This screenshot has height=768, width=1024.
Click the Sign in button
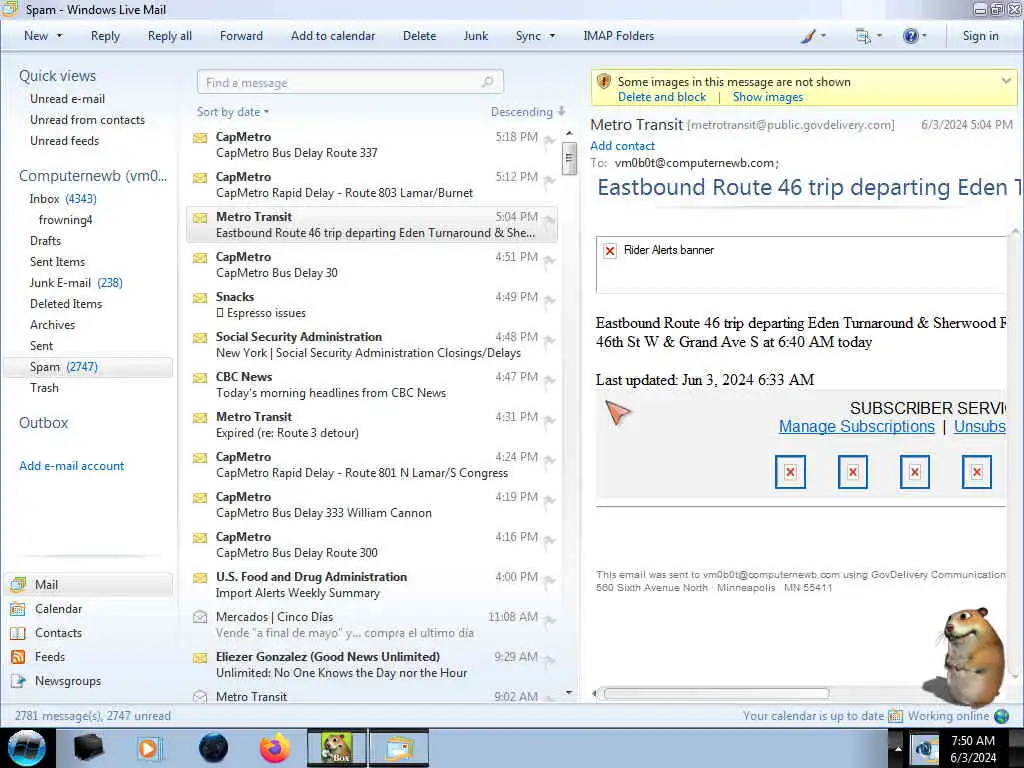[x=980, y=36]
